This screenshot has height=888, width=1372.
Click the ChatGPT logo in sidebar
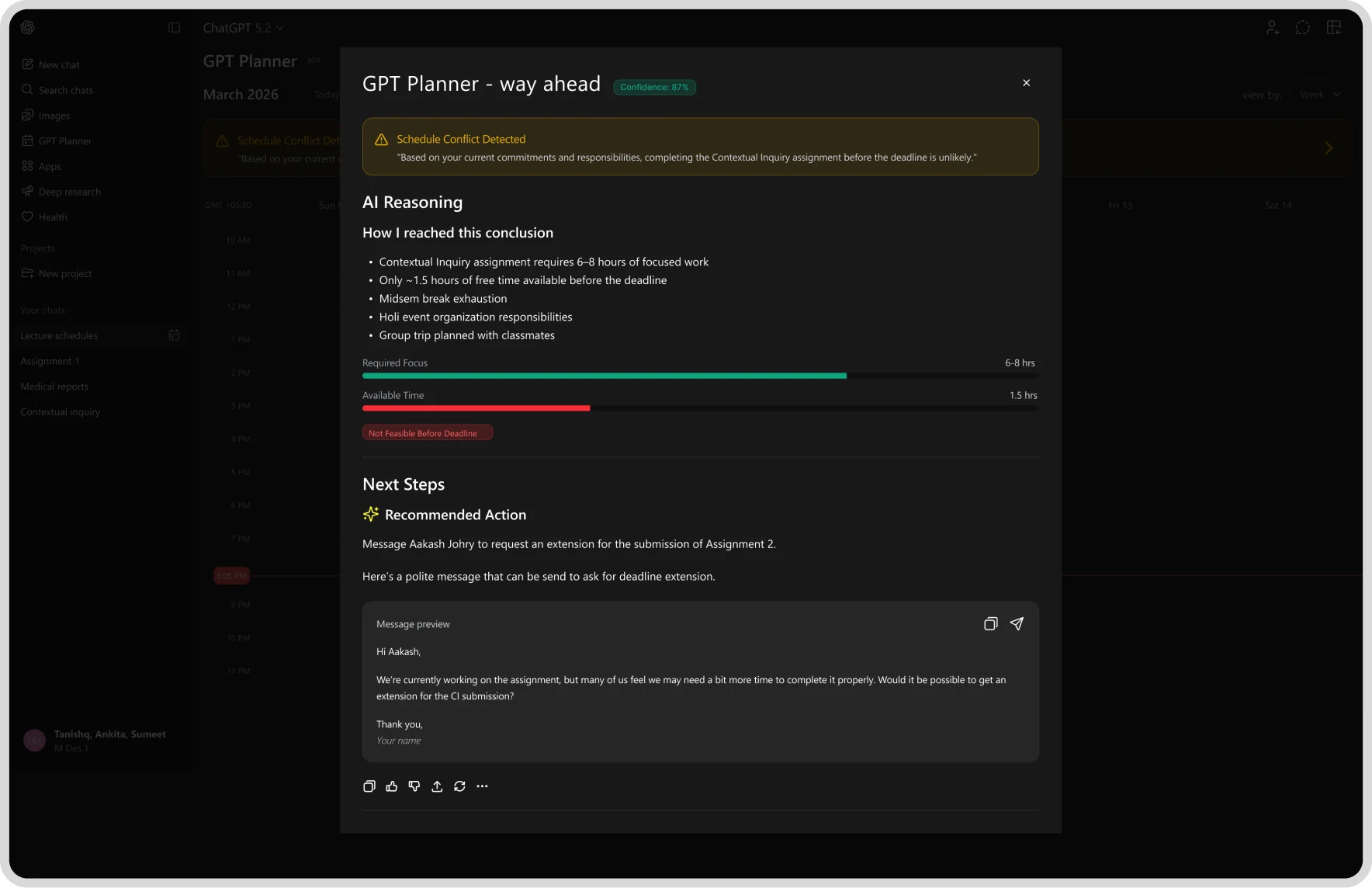click(x=28, y=27)
